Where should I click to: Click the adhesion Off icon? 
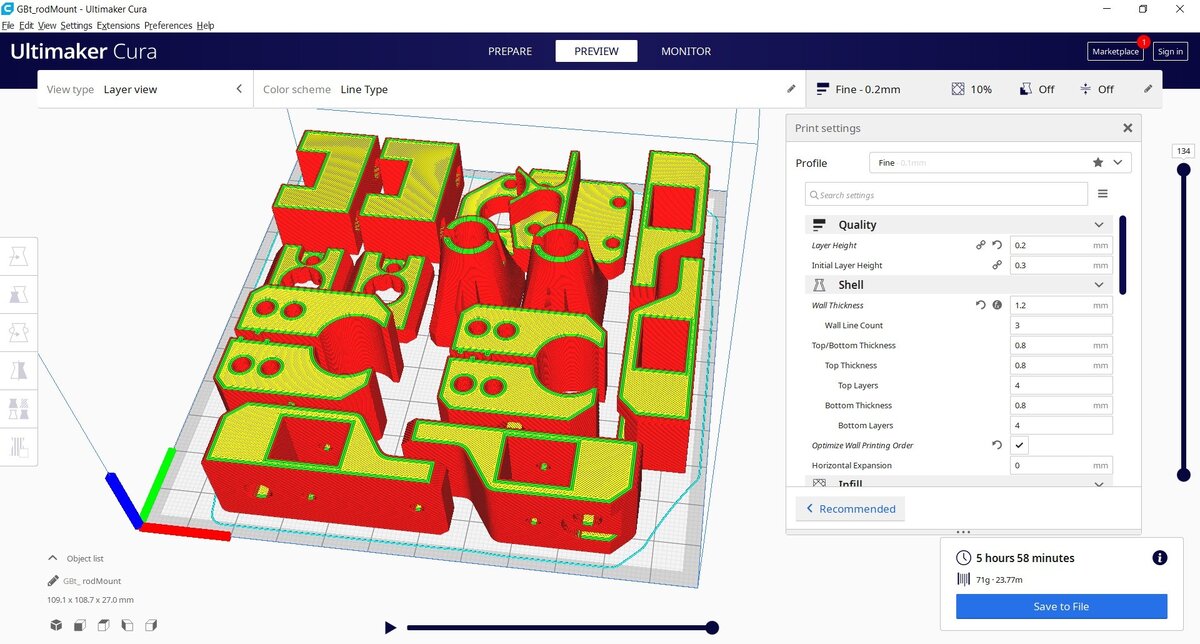pos(1085,89)
